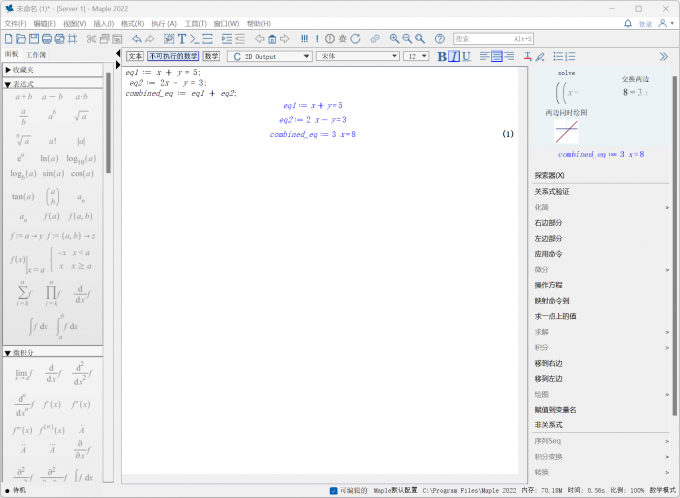Screen dimensions: 680x498
Task: Go forward with the right arrow icon
Action: point(284,39)
